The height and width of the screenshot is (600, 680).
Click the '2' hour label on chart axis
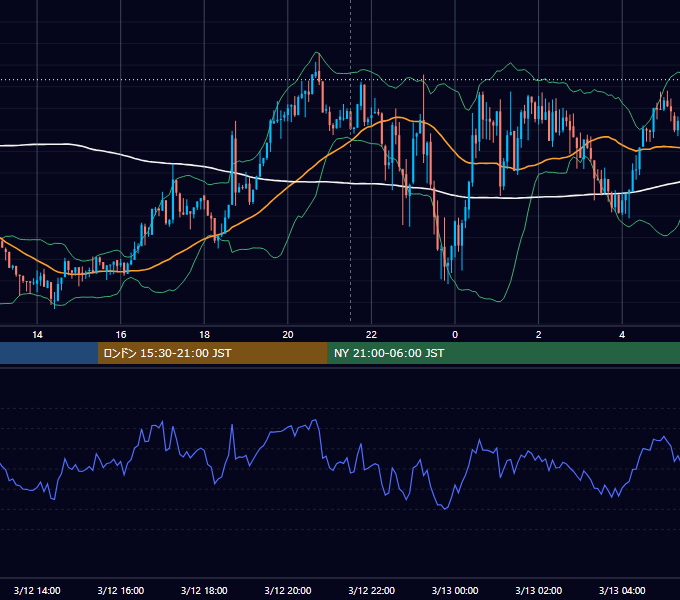(x=539, y=335)
